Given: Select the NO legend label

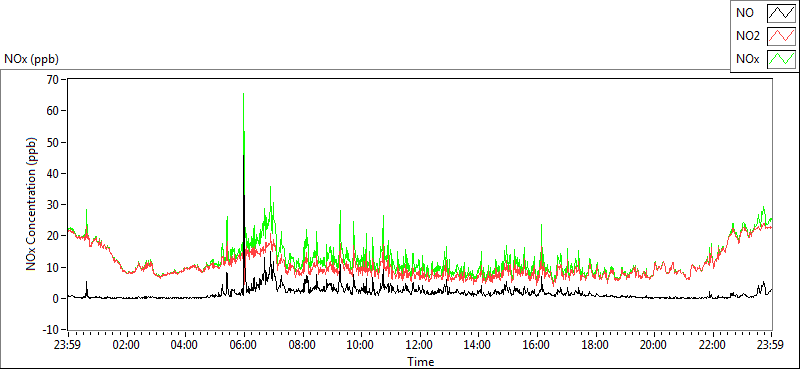Looking at the screenshot, I should point(745,13).
